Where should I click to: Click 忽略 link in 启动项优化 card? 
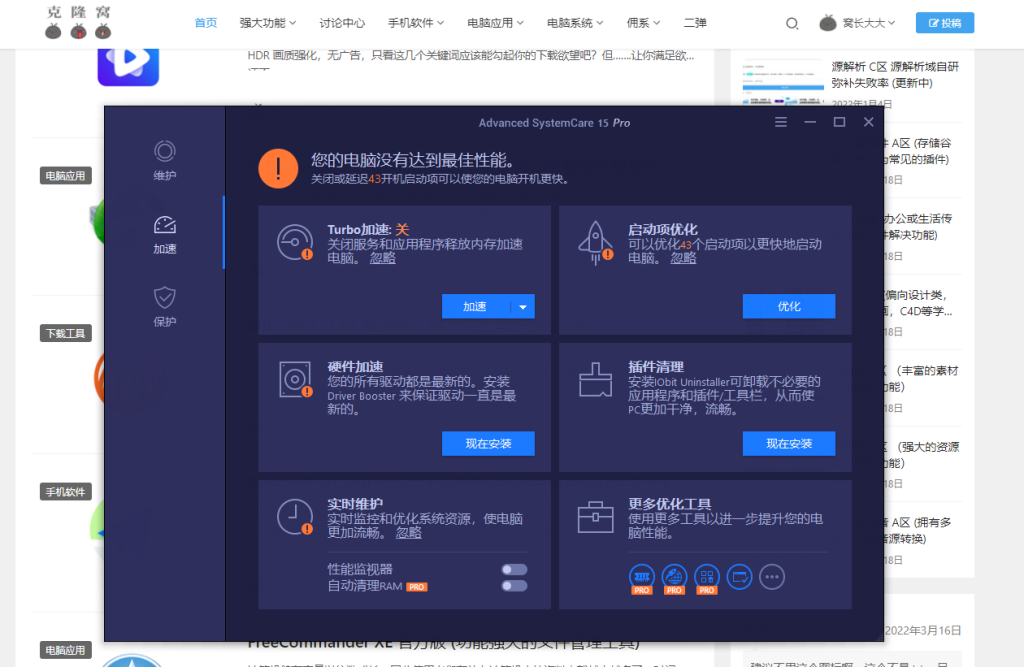(x=683, y=258)
